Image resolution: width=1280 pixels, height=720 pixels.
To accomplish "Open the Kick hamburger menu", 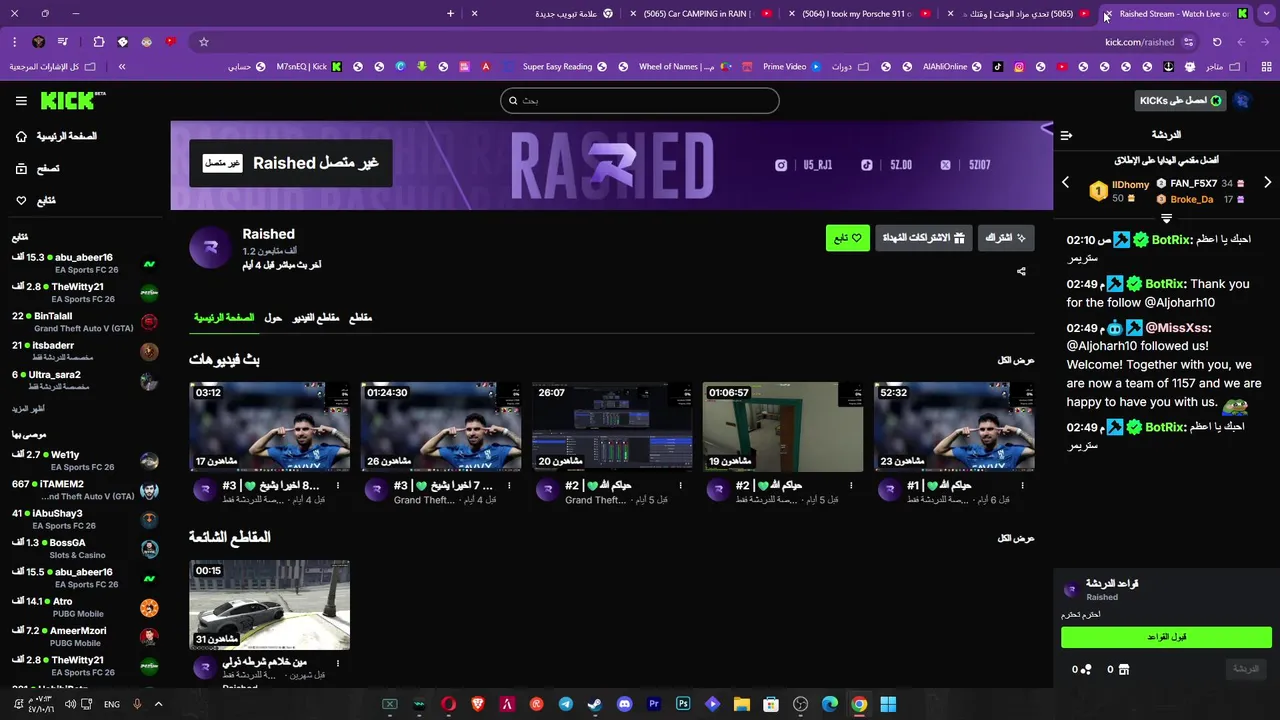I will click(21, 101).
